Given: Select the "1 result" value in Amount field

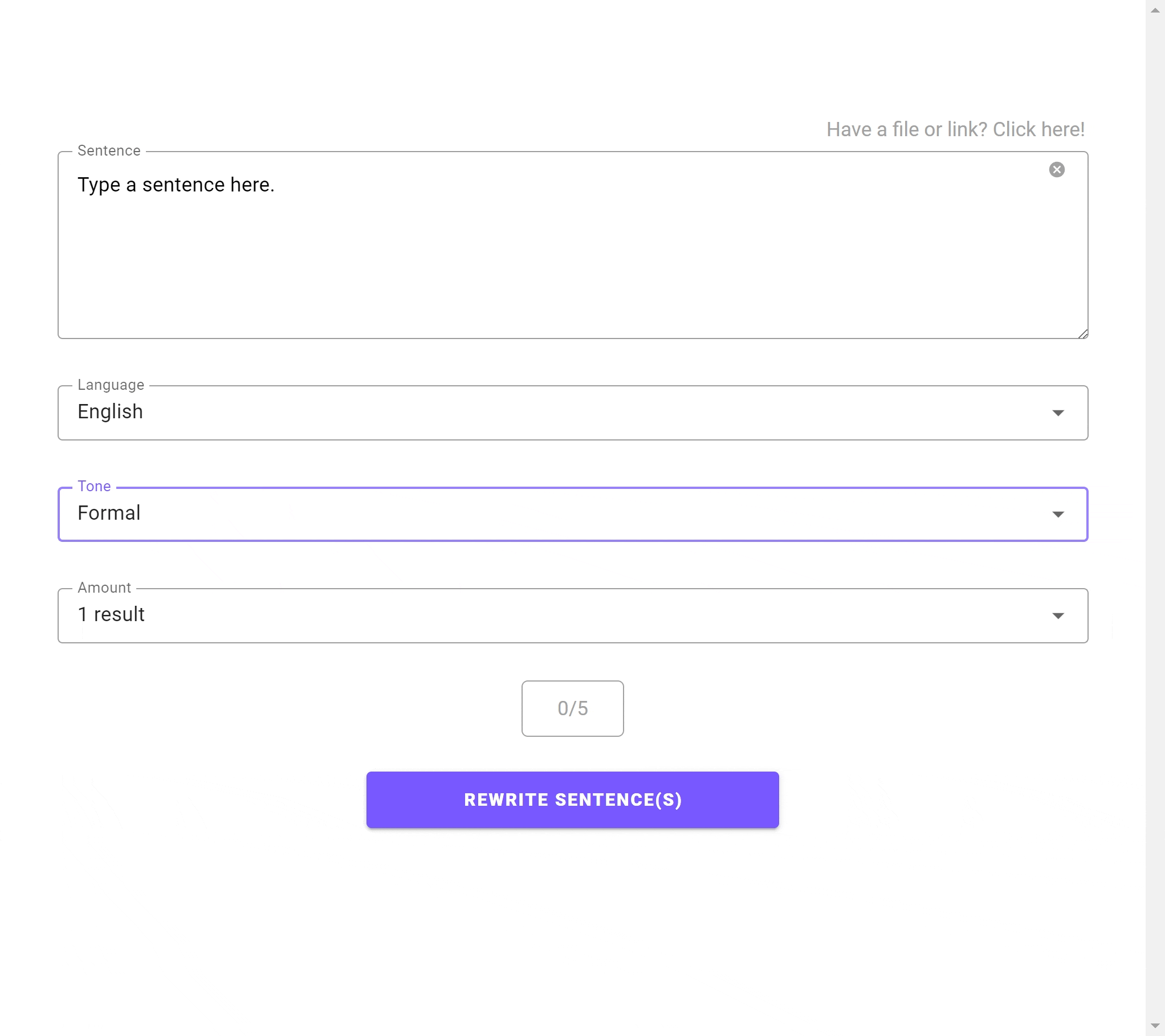Looking at the screenshot, I should pos(111,614).
